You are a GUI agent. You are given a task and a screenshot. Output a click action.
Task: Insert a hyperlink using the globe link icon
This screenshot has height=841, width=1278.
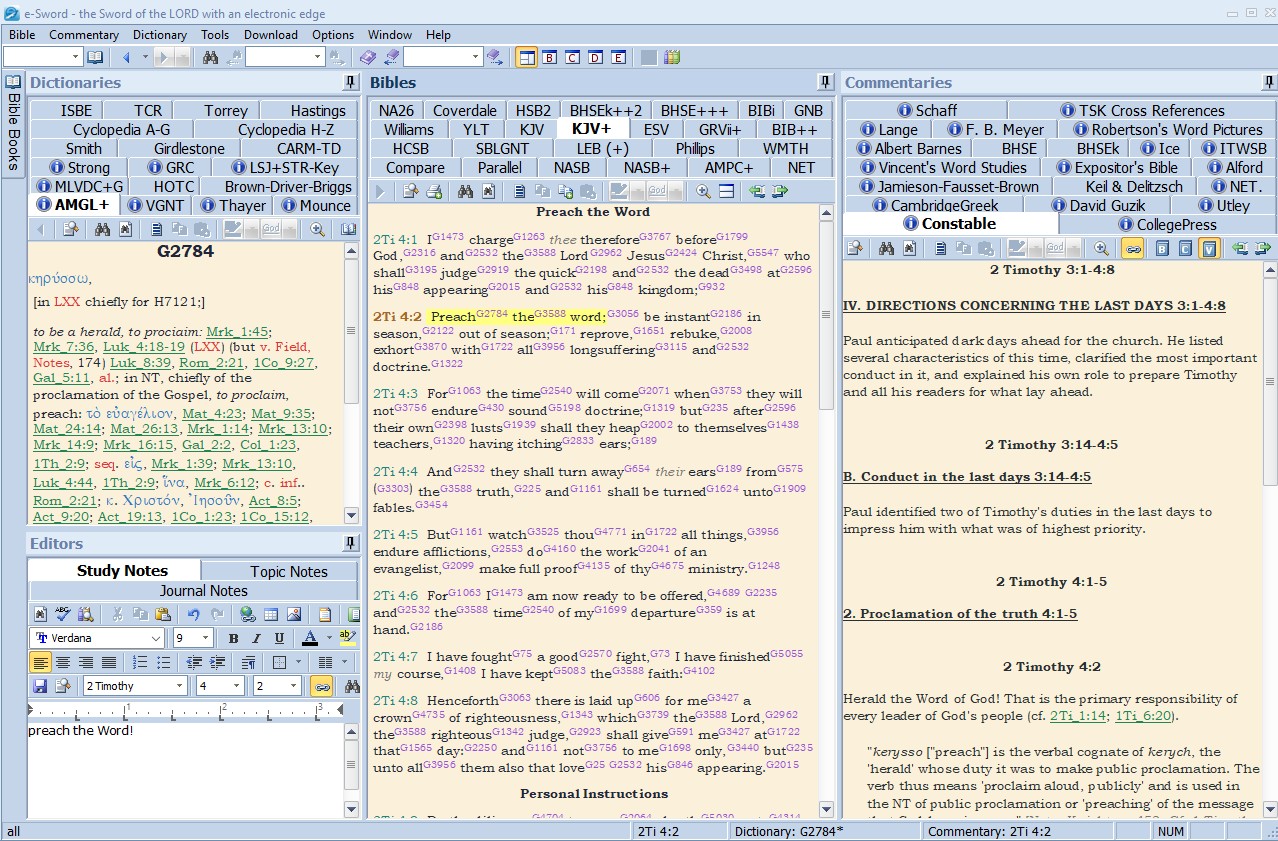click(x=246, y=614)
